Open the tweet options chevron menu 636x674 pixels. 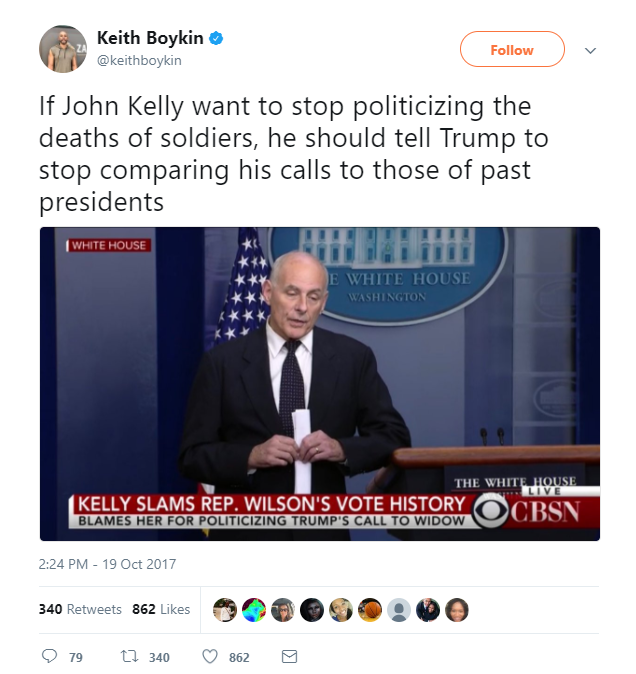[x=590, y=51]
